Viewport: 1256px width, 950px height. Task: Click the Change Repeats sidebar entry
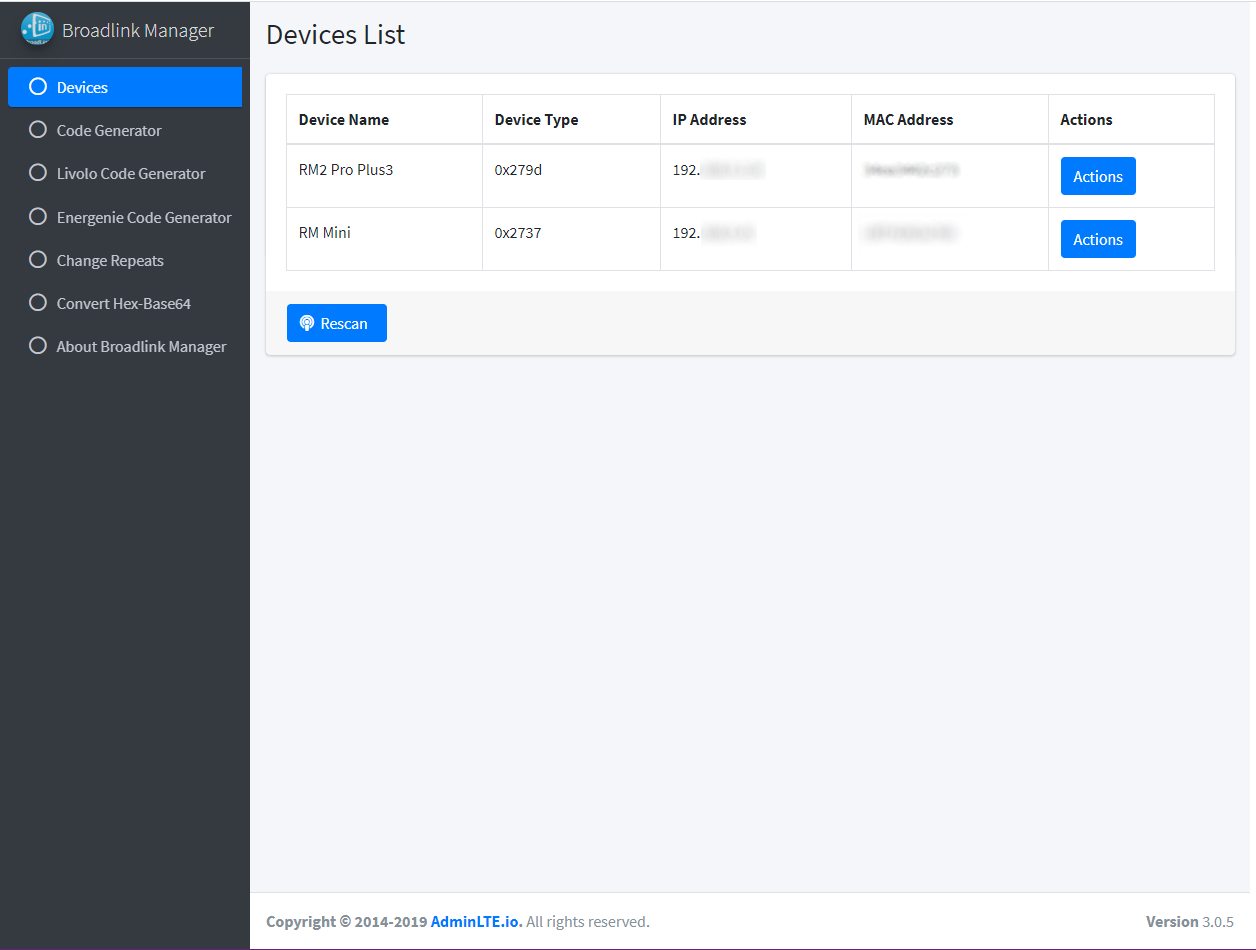110,260
